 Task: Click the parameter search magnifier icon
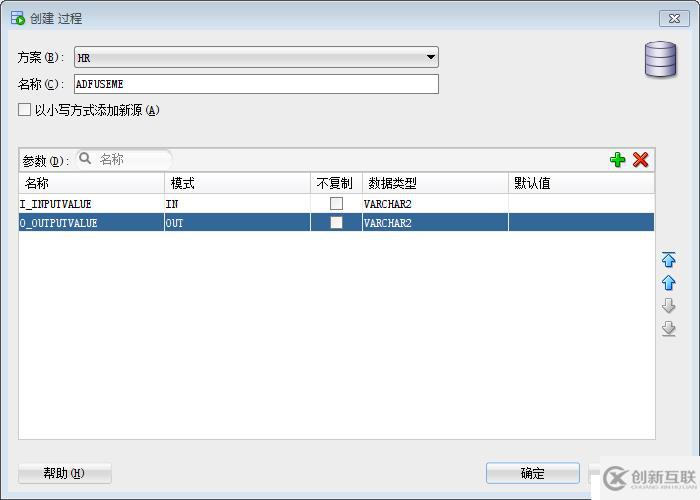pyautogui.click(x=85, y=158)
